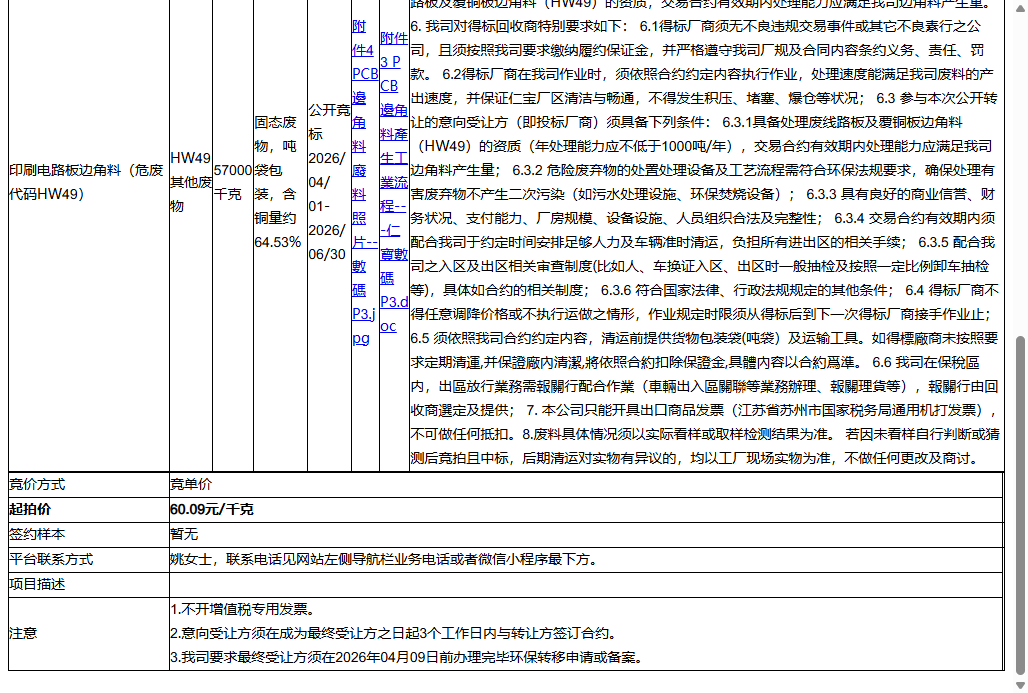Open attachment 4 PCB邊角料廢料照片 image link

pyautogui.click(x=365, y=180)
